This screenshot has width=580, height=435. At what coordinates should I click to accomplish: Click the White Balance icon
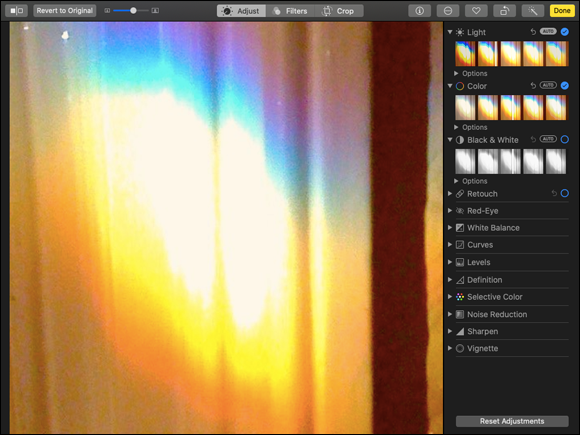coord(460,228)
